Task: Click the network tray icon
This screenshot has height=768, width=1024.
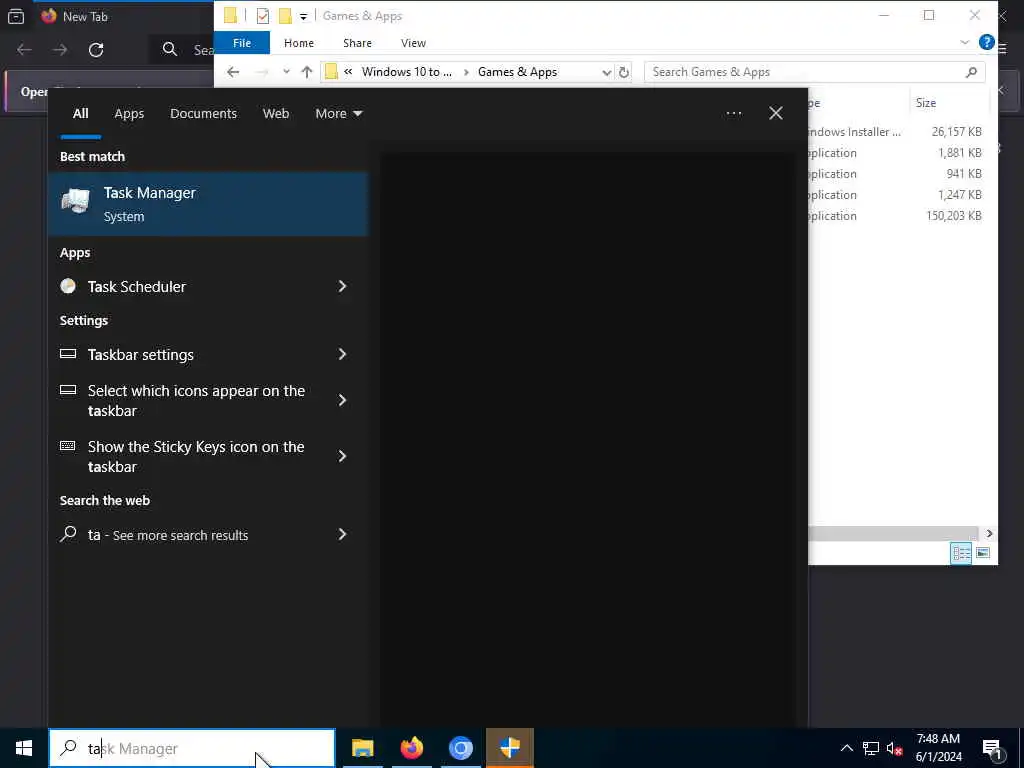Action: (x=871, y=748)
